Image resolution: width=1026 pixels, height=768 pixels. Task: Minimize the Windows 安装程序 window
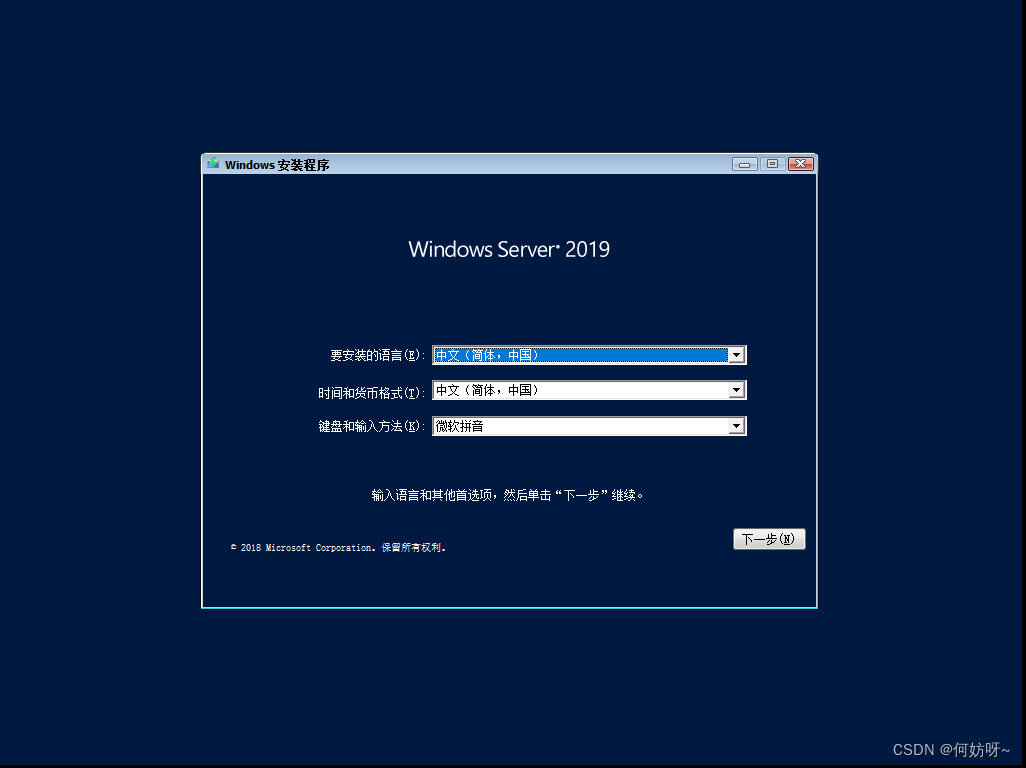745,164
